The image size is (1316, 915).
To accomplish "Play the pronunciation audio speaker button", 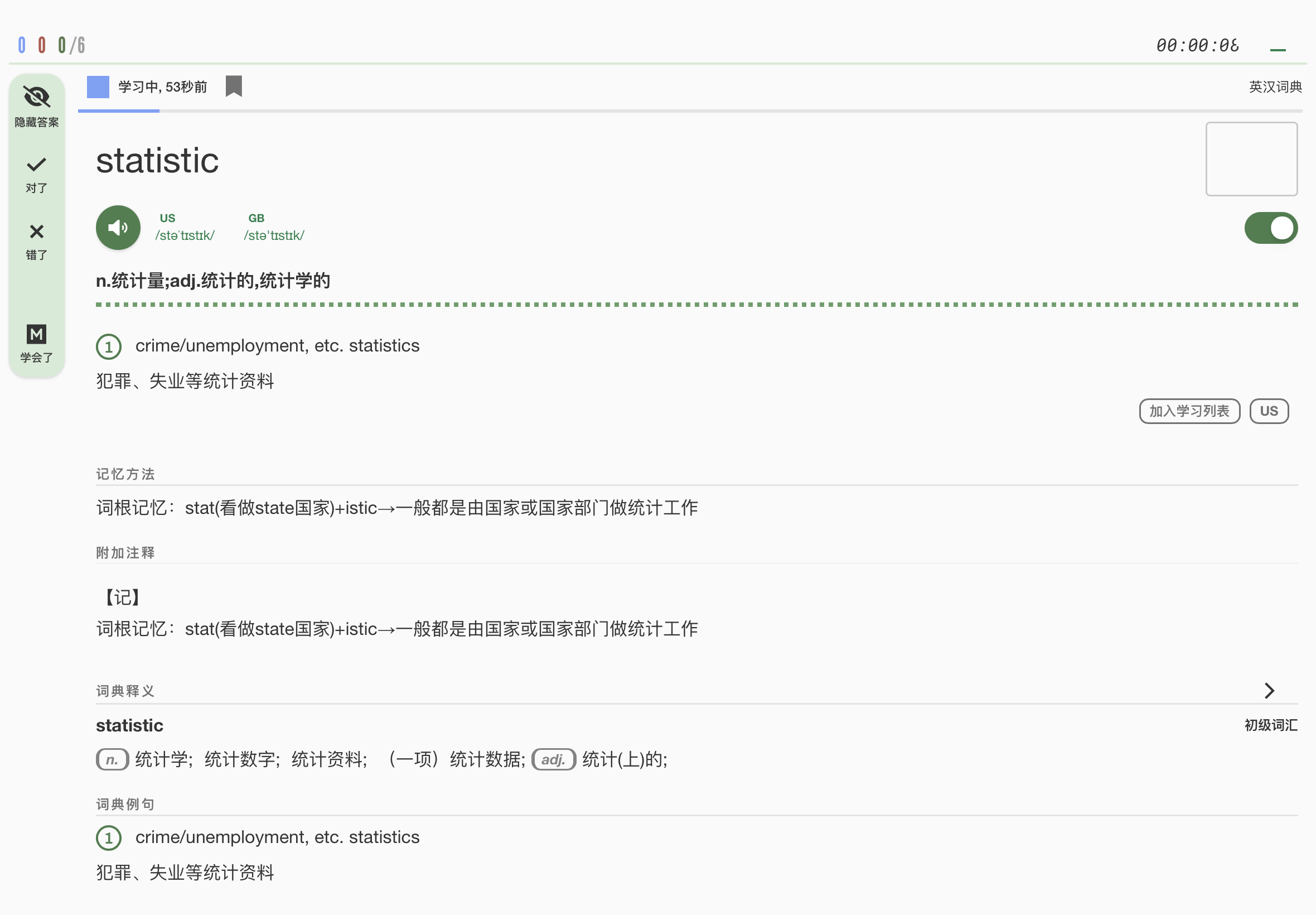I will [x=118, y=228].
